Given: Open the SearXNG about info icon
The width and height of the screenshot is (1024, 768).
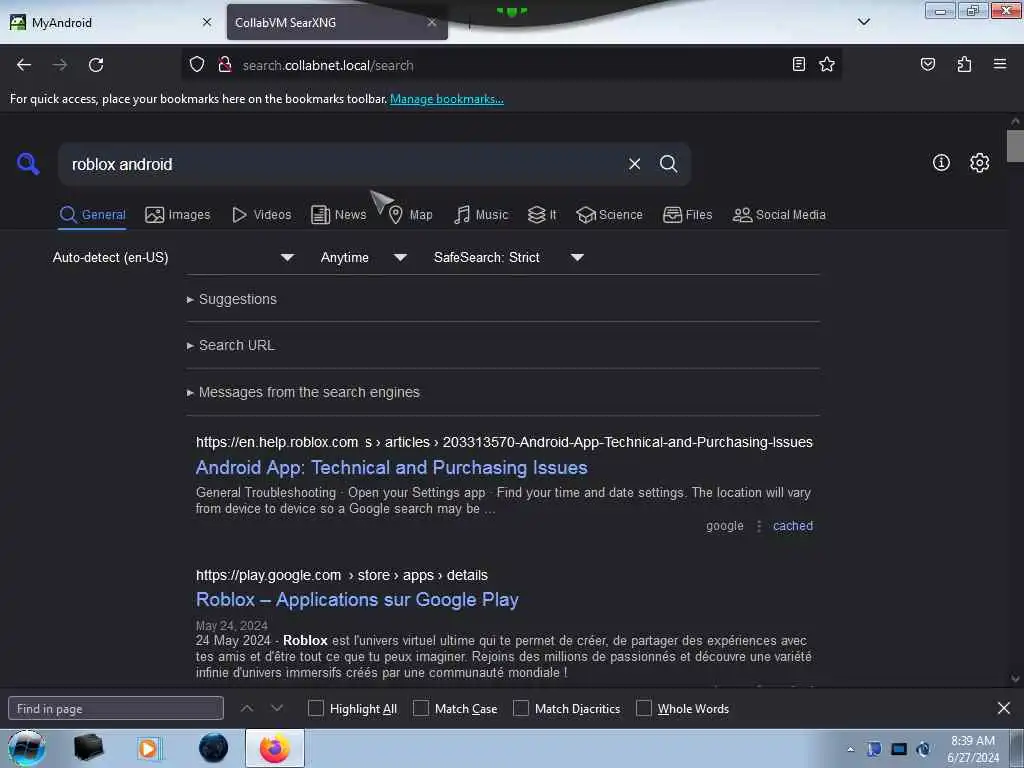Looking at the screenshot, I should pyautogui.click(x=941, y=163).
